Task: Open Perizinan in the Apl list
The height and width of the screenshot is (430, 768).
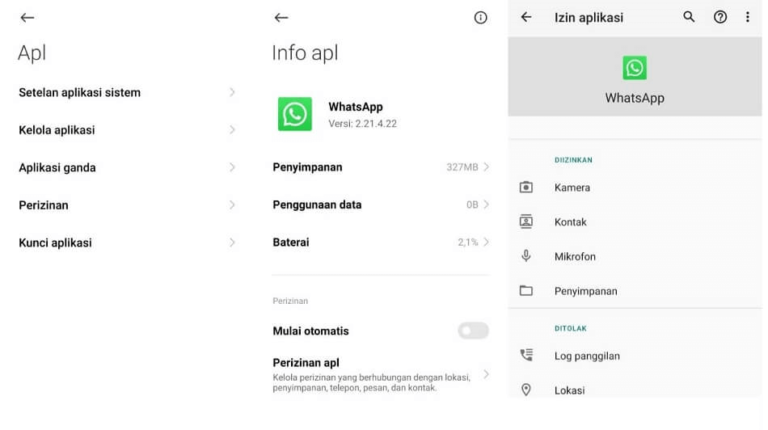Action: tap(127, 205)
